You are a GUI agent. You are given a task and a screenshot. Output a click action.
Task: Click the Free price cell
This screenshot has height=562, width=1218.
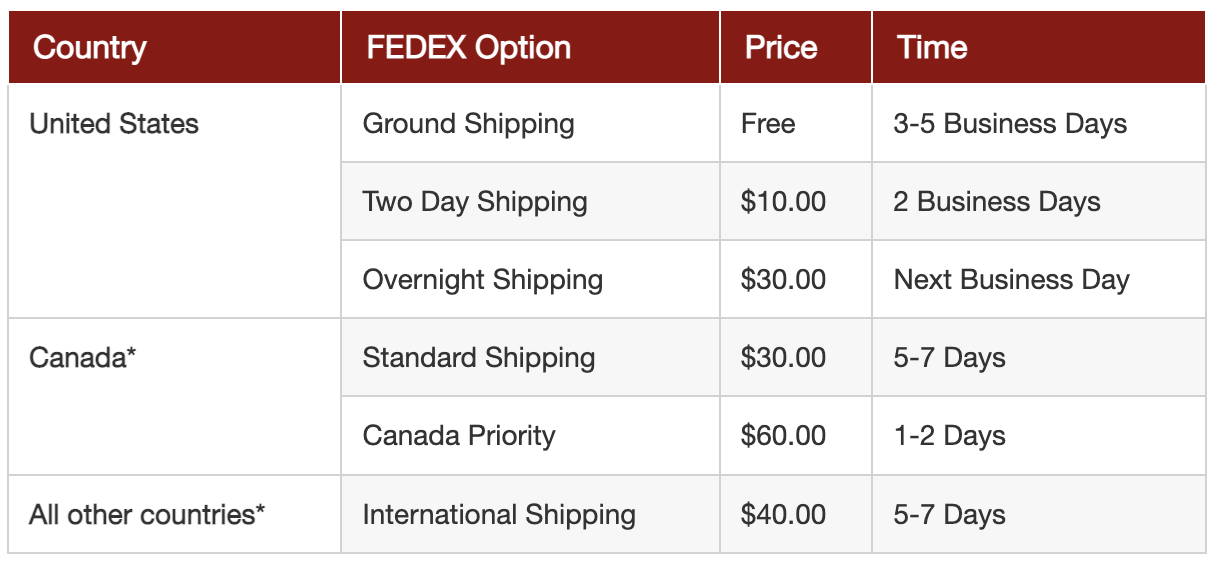tap(796, 123)
